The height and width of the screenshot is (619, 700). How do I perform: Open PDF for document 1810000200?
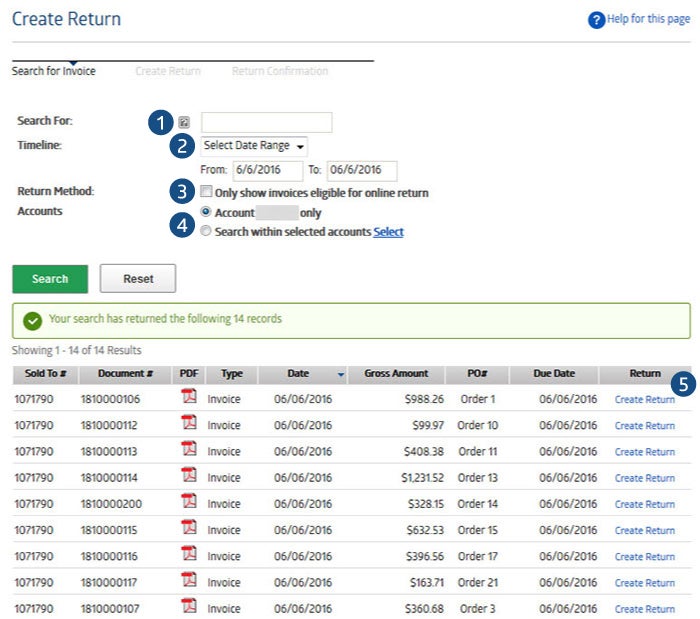[188, 502]
